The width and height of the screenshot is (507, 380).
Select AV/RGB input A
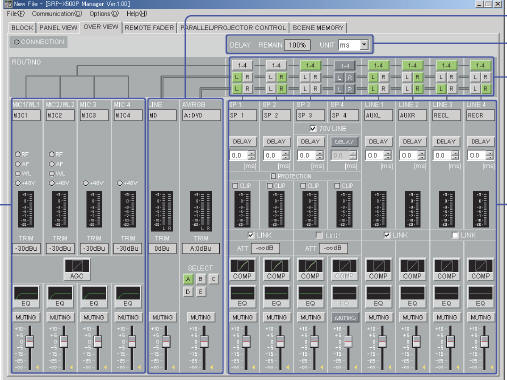[x=188, y=279]
